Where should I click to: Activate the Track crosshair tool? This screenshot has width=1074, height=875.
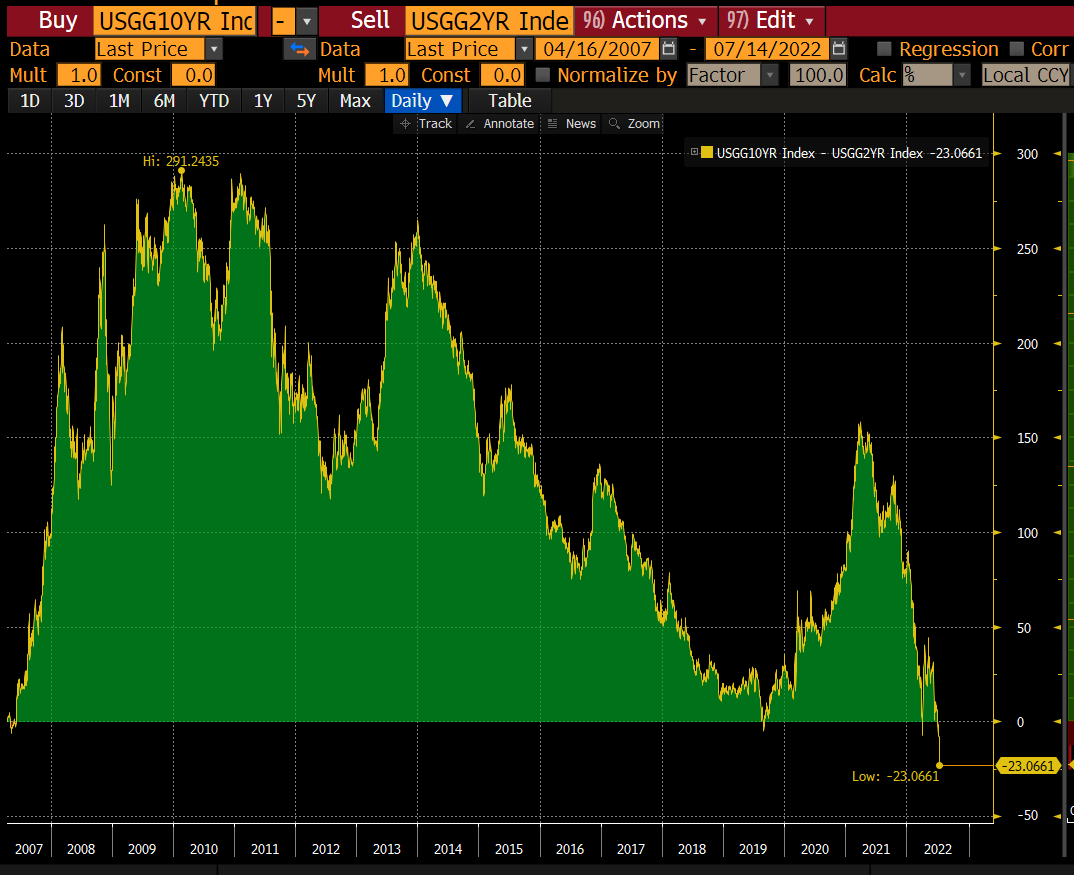coord(426,124)
